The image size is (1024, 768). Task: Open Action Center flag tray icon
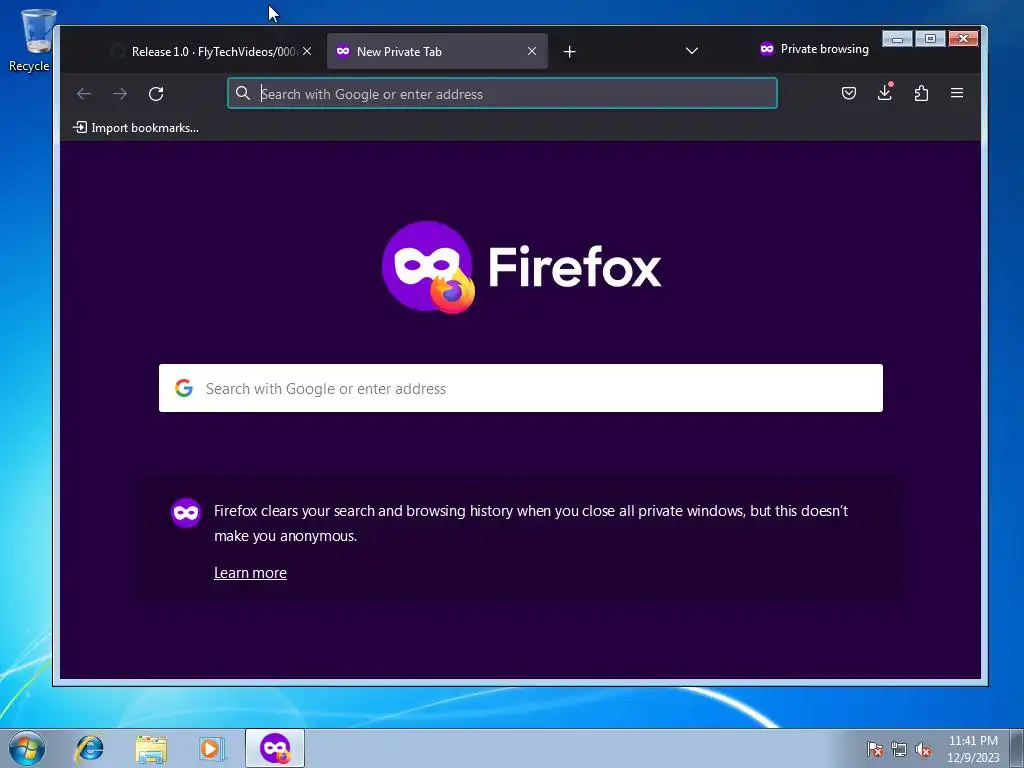(x=874, y=750)
